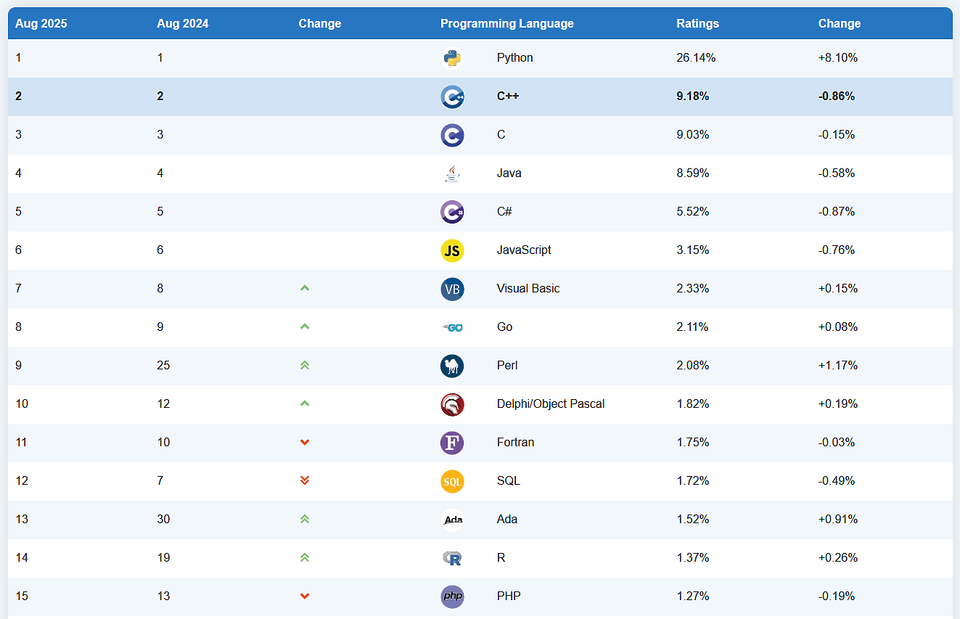Click the Fortran purple F icon
Viewport: 960px width, 619px height.
pos(452,443)
